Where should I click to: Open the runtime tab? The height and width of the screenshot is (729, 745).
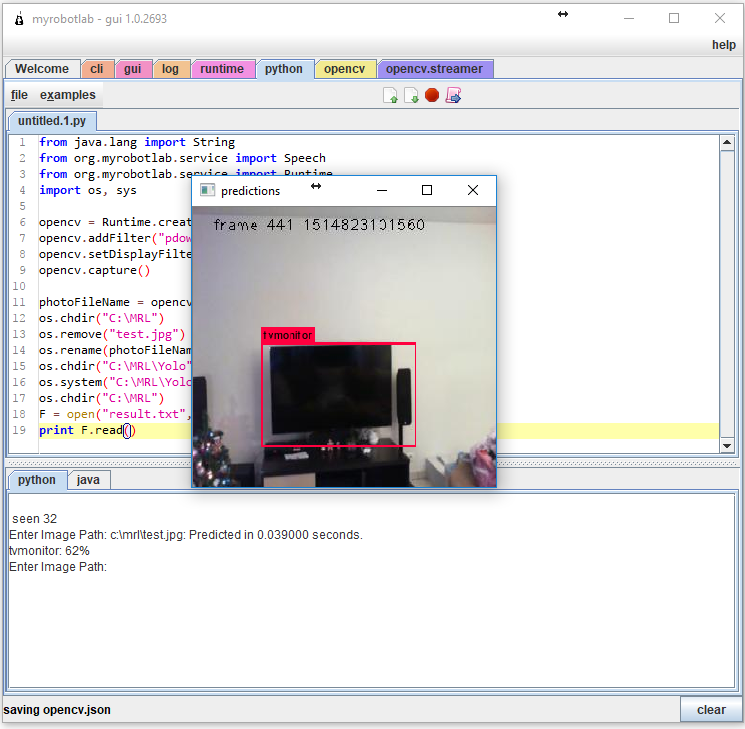click(222, 69)
